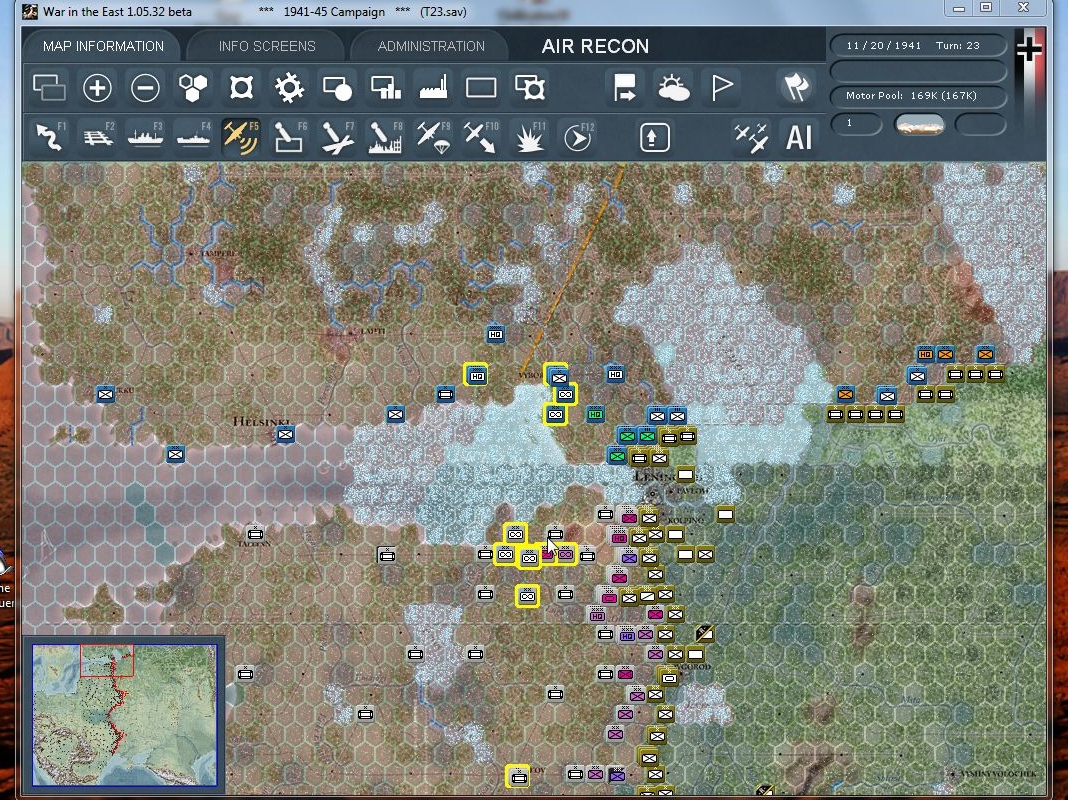Click the AI button

click(x=798, y=137)
